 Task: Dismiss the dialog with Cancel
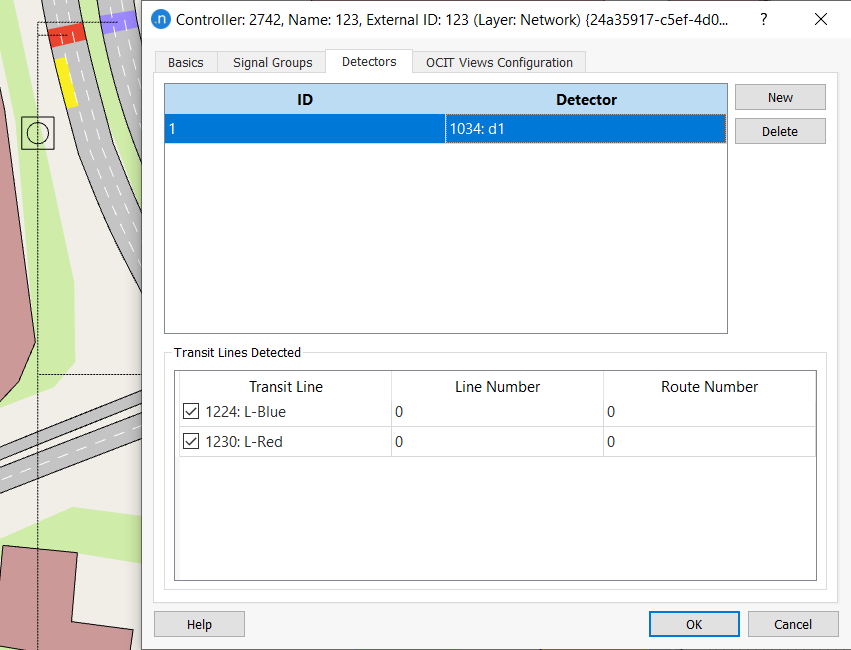click(x=793, y=623)
